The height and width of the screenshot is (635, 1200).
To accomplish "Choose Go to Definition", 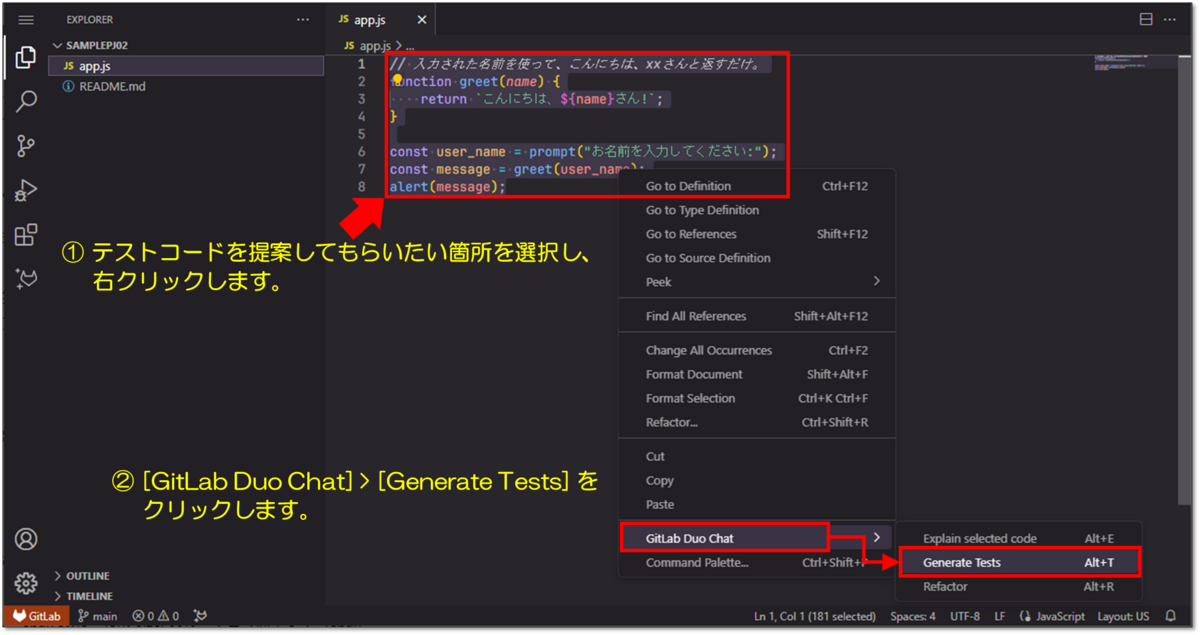I will [757, 186].
